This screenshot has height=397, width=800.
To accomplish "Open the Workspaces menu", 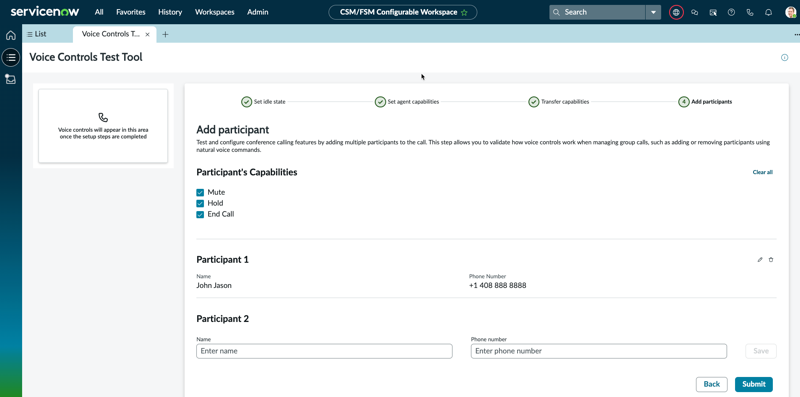I will [215, 12].
